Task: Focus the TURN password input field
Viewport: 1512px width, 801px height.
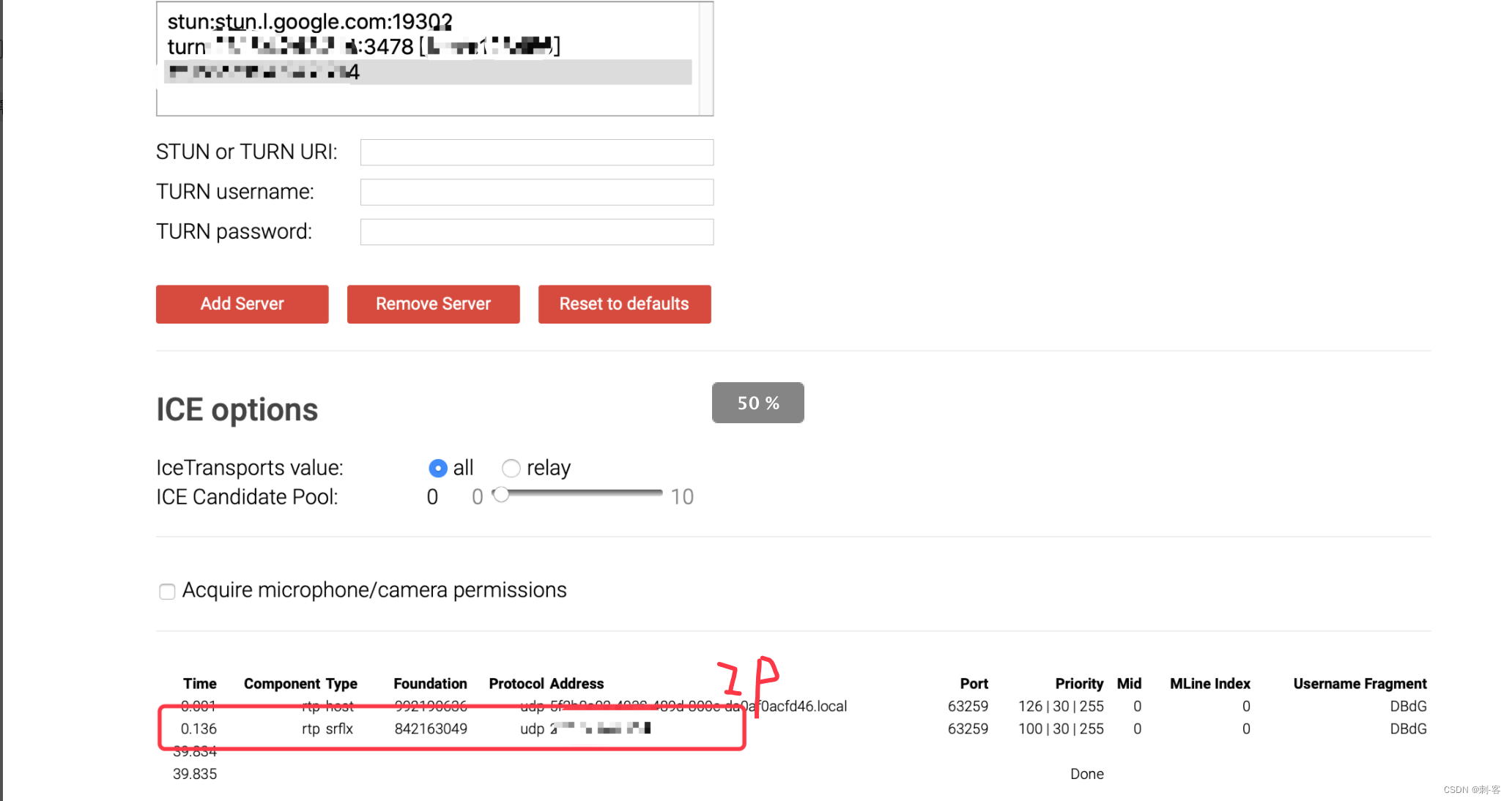Action: click(536, 231)
